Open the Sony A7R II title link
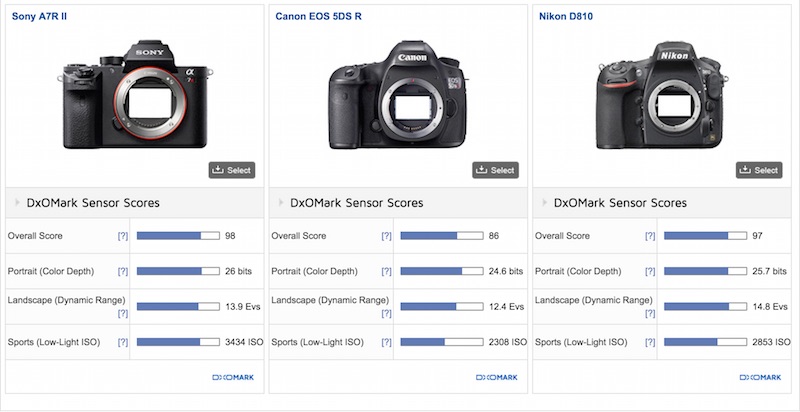The width and height of the screenshot is (800, 412). click(x=39, y=16)
